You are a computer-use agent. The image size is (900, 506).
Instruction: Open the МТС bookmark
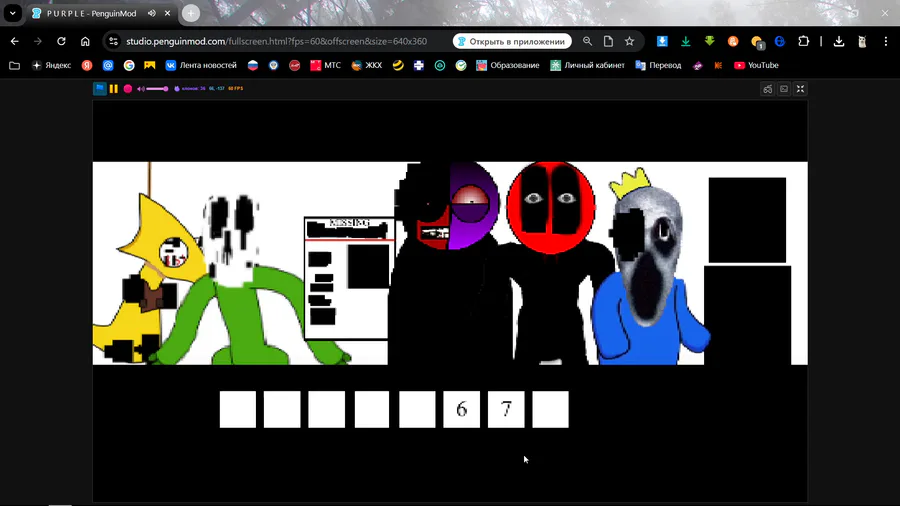[x=325, y=65]
